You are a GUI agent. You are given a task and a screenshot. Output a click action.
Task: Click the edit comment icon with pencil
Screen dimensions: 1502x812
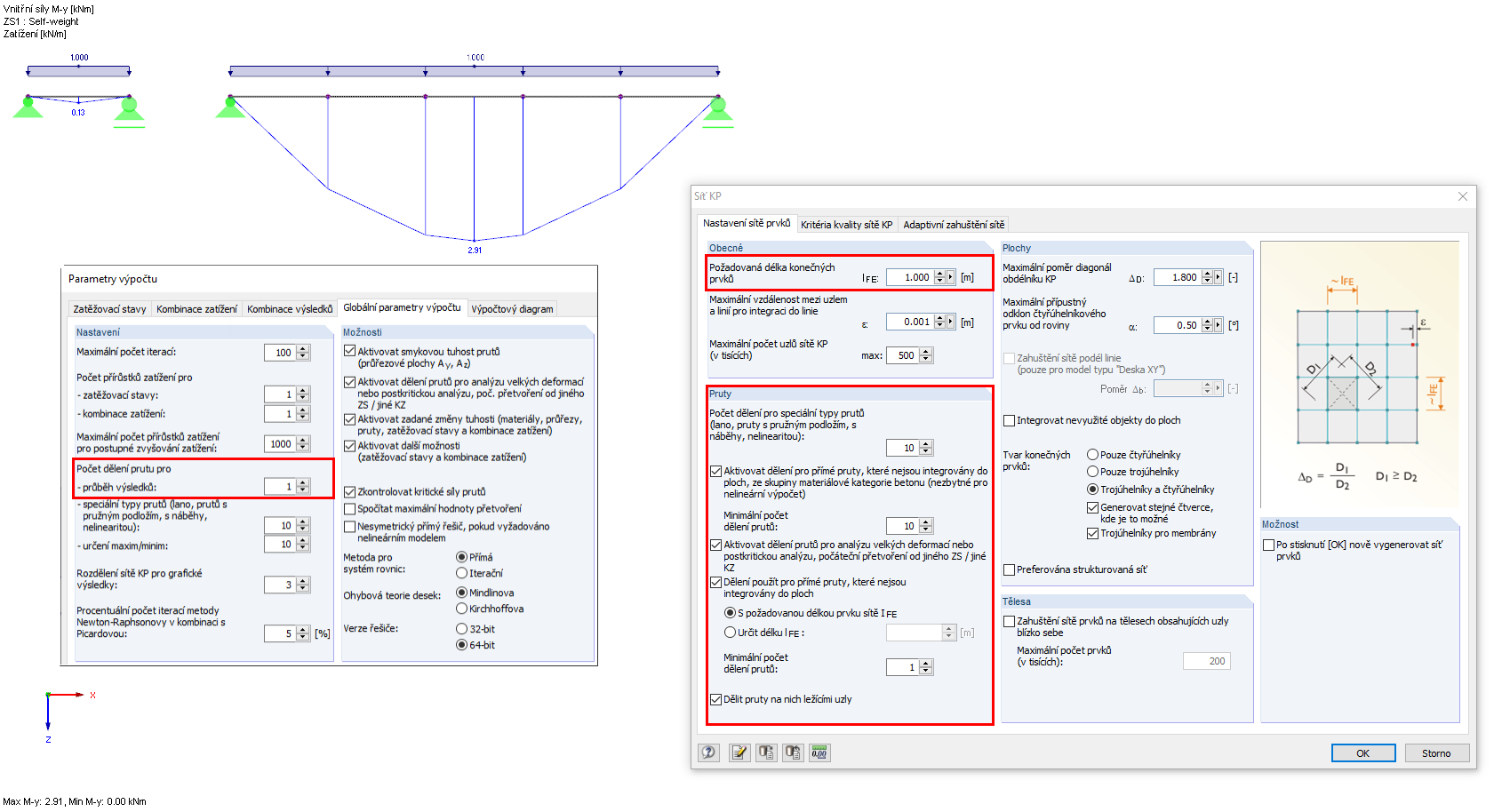pyautogui.click(x=739, y=752)
